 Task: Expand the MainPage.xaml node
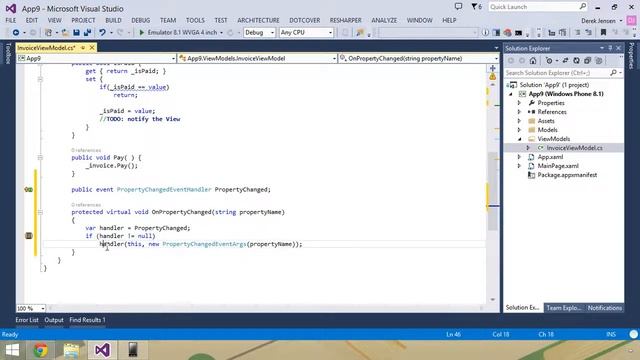(x=519, y=166)
